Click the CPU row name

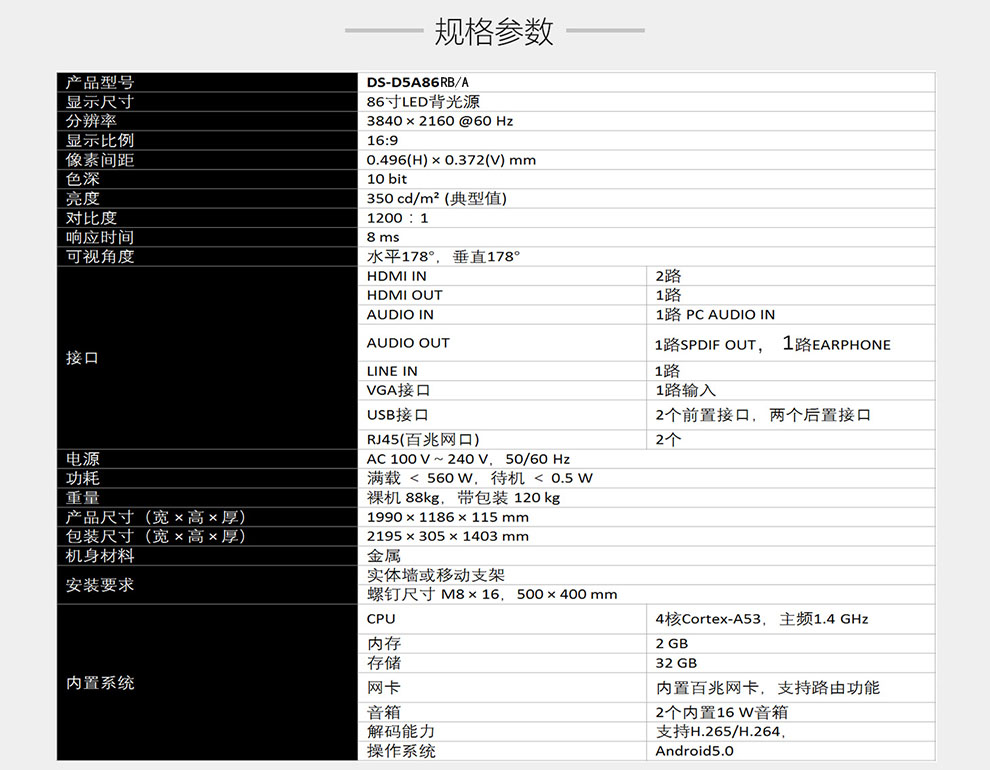coord(381,619)
